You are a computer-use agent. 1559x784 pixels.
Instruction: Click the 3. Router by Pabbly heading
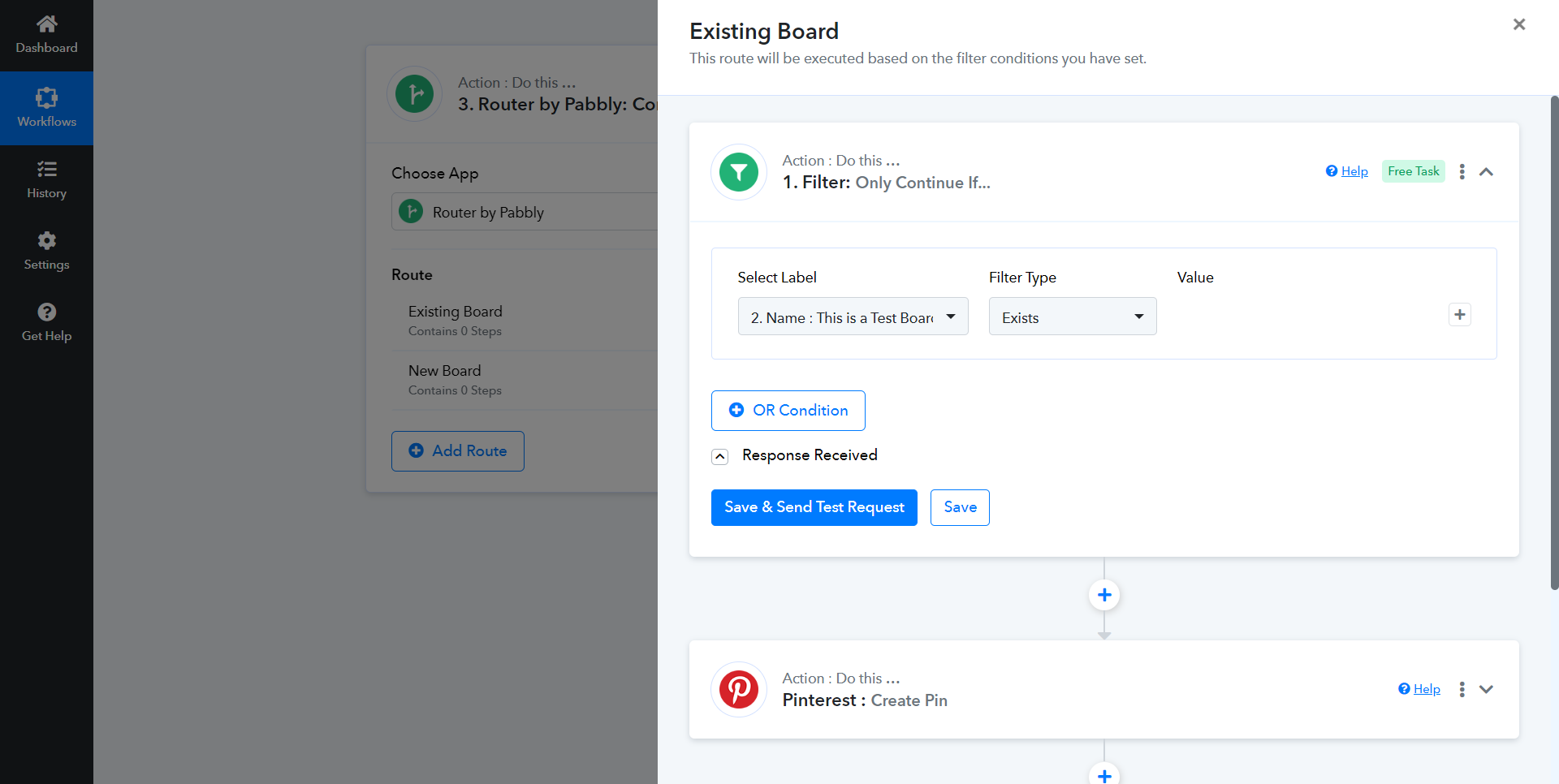click(x=558, y=105)
